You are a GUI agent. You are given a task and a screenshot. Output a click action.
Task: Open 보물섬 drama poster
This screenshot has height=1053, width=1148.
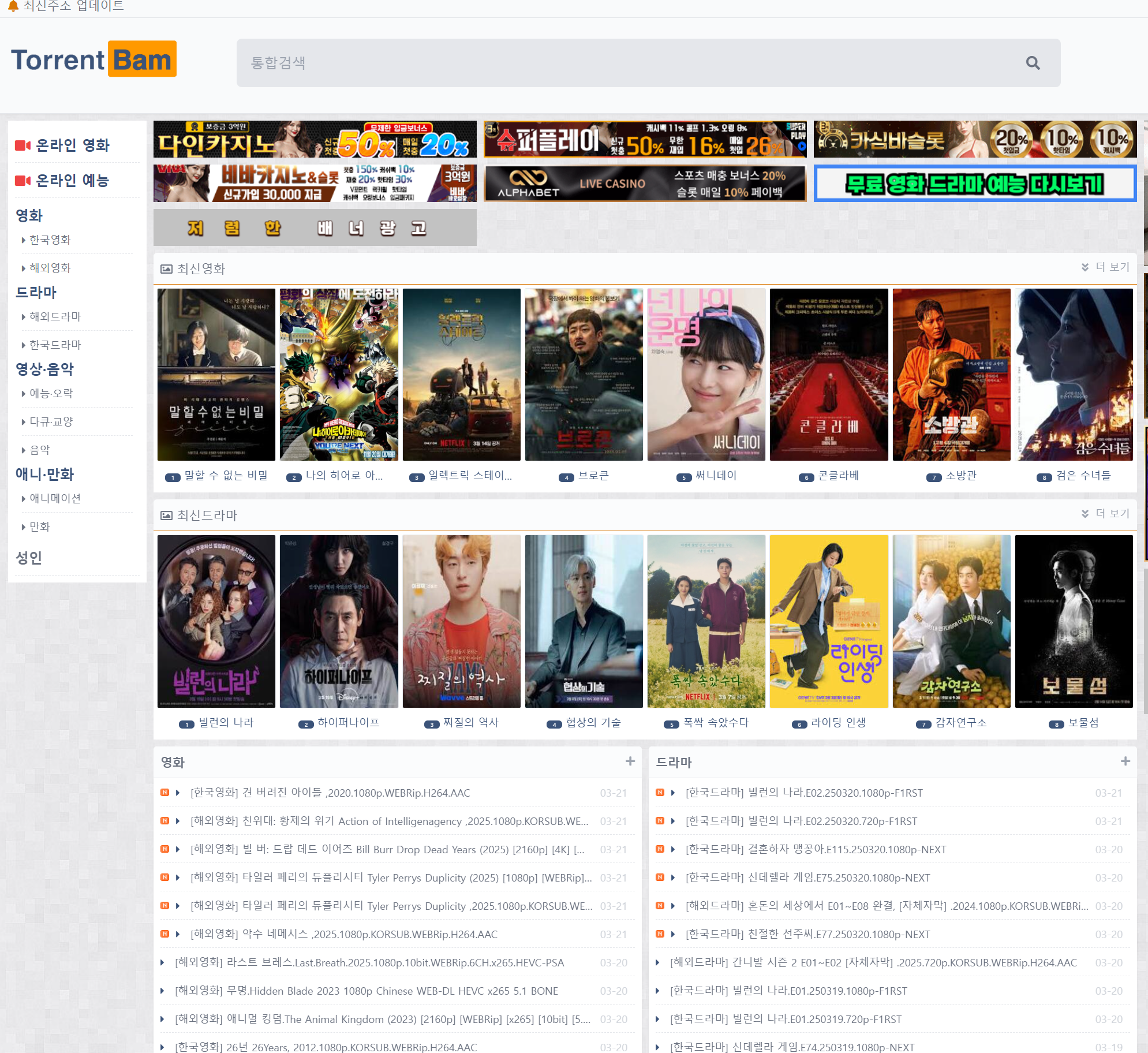tap(1074, 621)
